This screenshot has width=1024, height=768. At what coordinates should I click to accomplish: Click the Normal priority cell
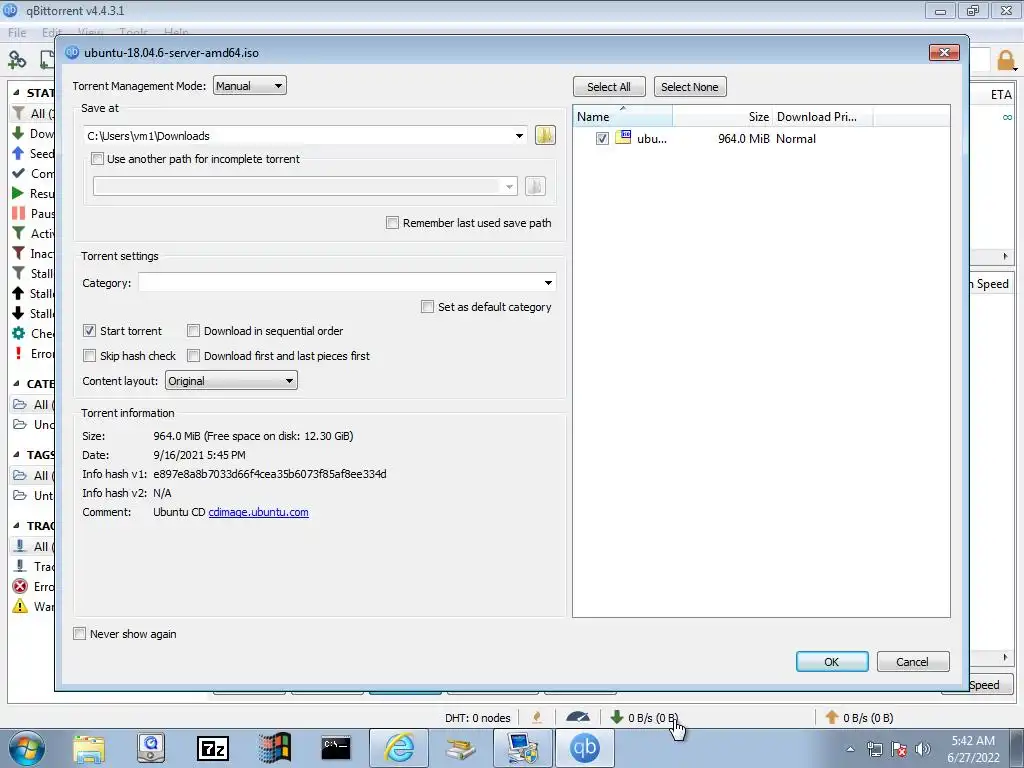796,138
